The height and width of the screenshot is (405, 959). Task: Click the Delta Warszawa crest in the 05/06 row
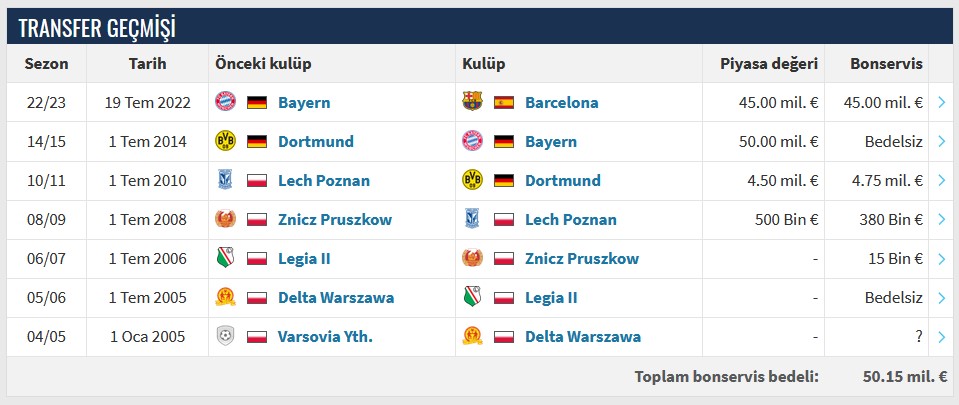coord(225,297)
